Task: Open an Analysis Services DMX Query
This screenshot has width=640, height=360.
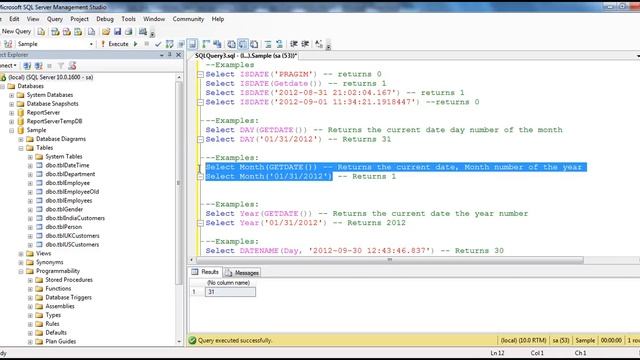Action: coord(67,32)
